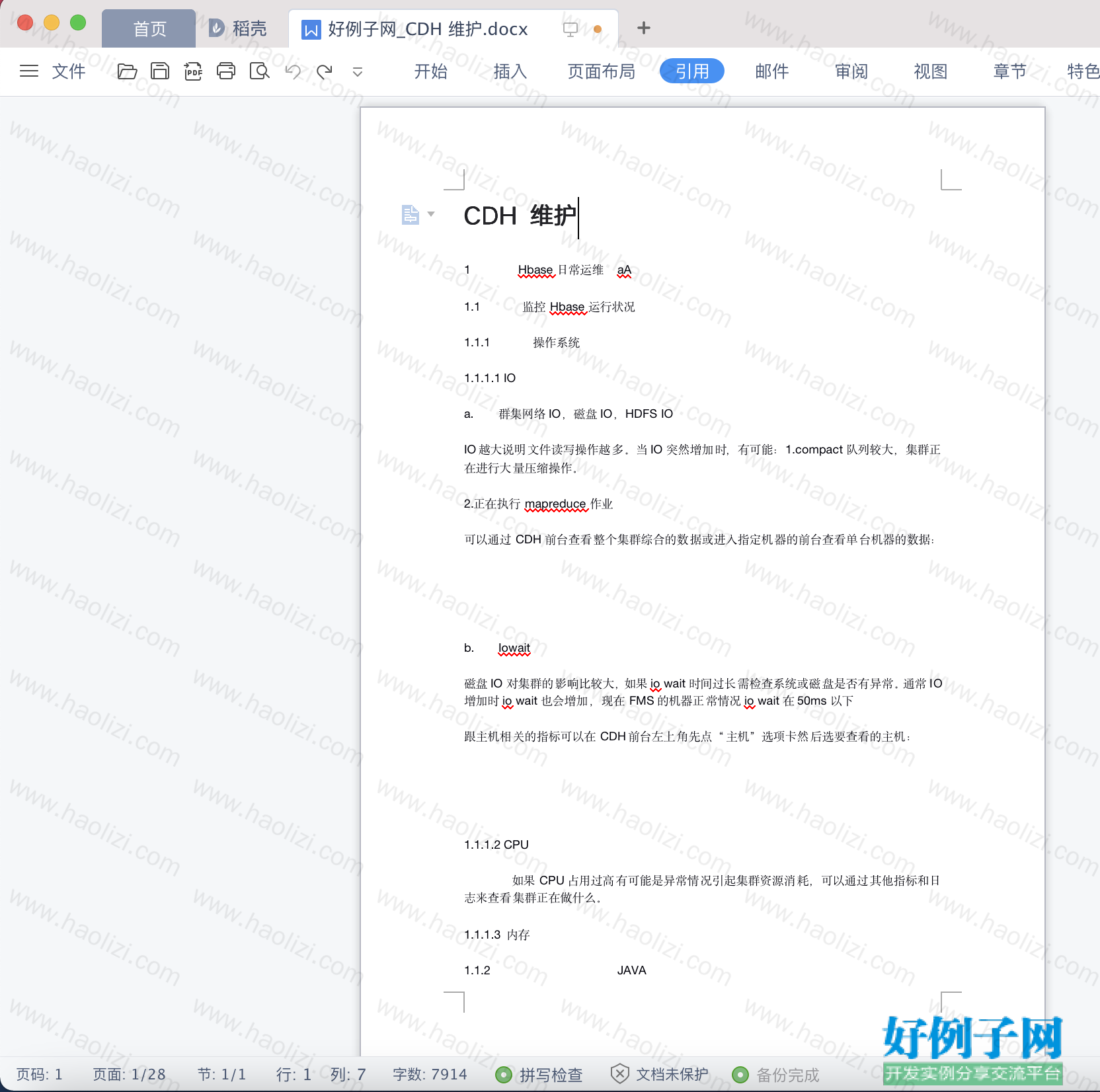Switch to the 开始 ribbon tab

[431, 71]
